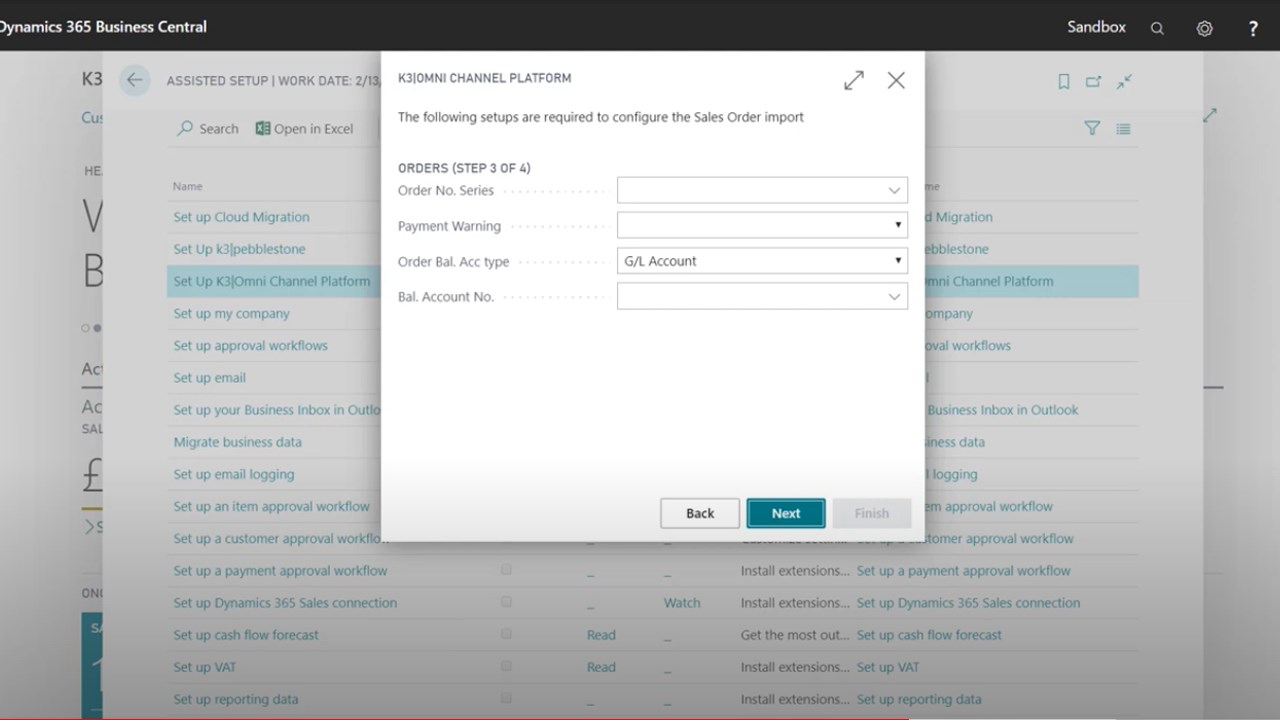Open Set up a payment approval workflow
Image resolution: width=1280 pixels, height=720 pixels.
click(280, 570)
